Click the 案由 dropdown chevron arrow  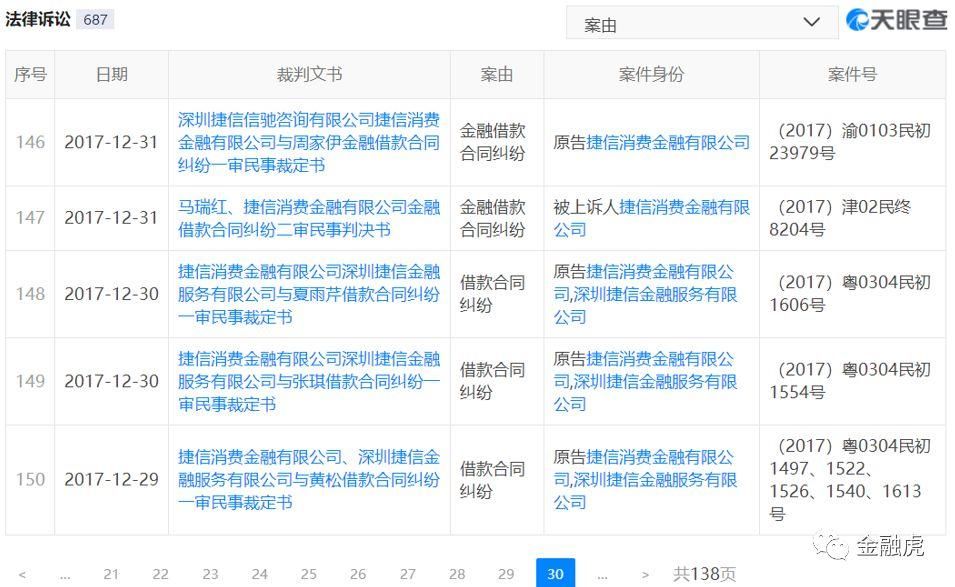(811, 23)
